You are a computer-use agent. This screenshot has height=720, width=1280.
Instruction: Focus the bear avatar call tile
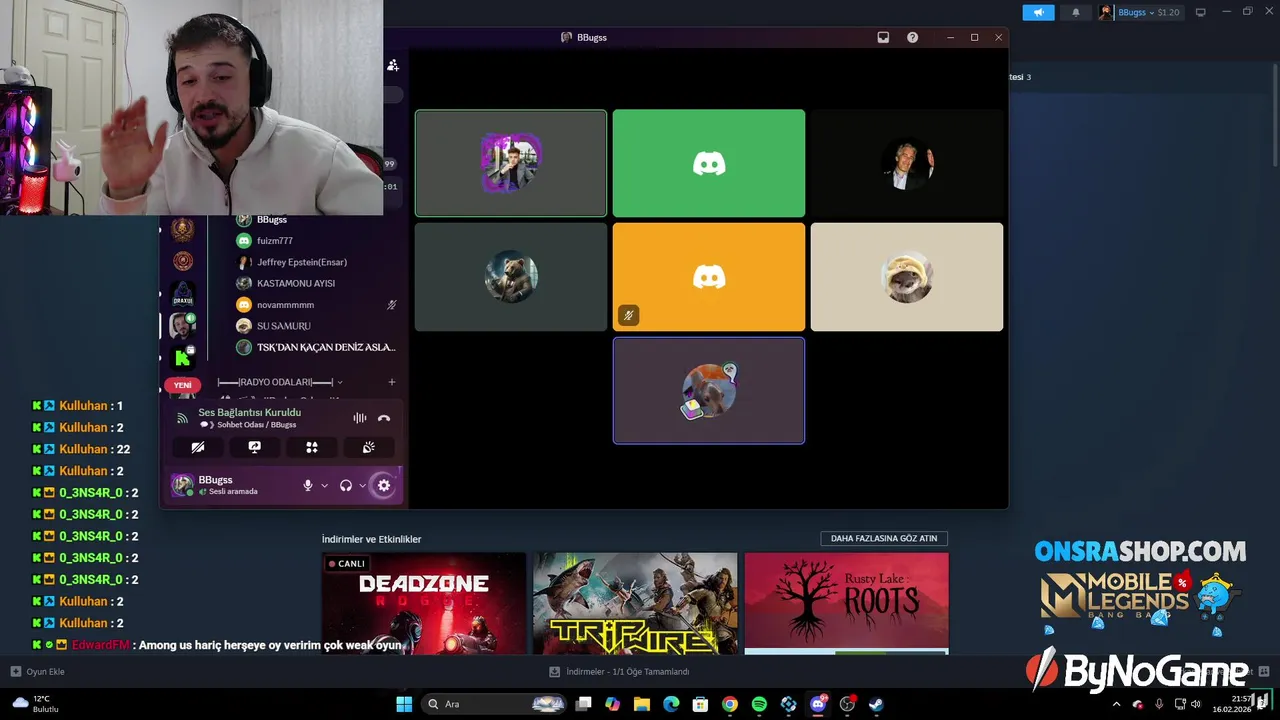[511, 277]
